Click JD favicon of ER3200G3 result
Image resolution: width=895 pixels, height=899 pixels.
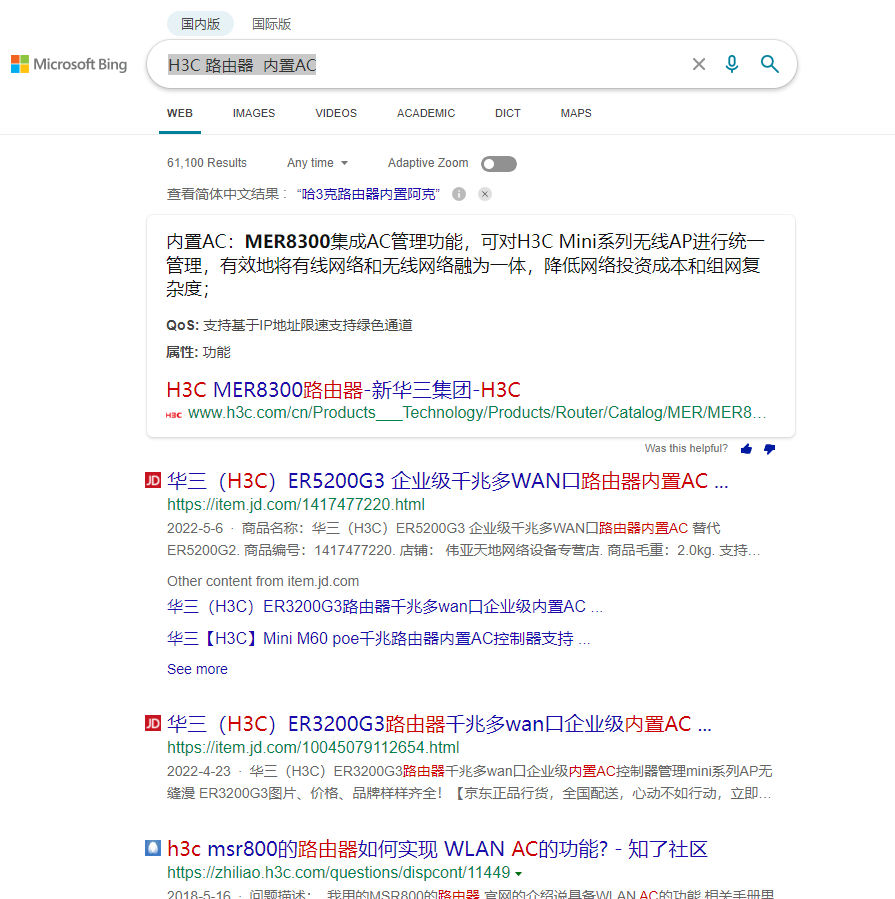(153, 724)
